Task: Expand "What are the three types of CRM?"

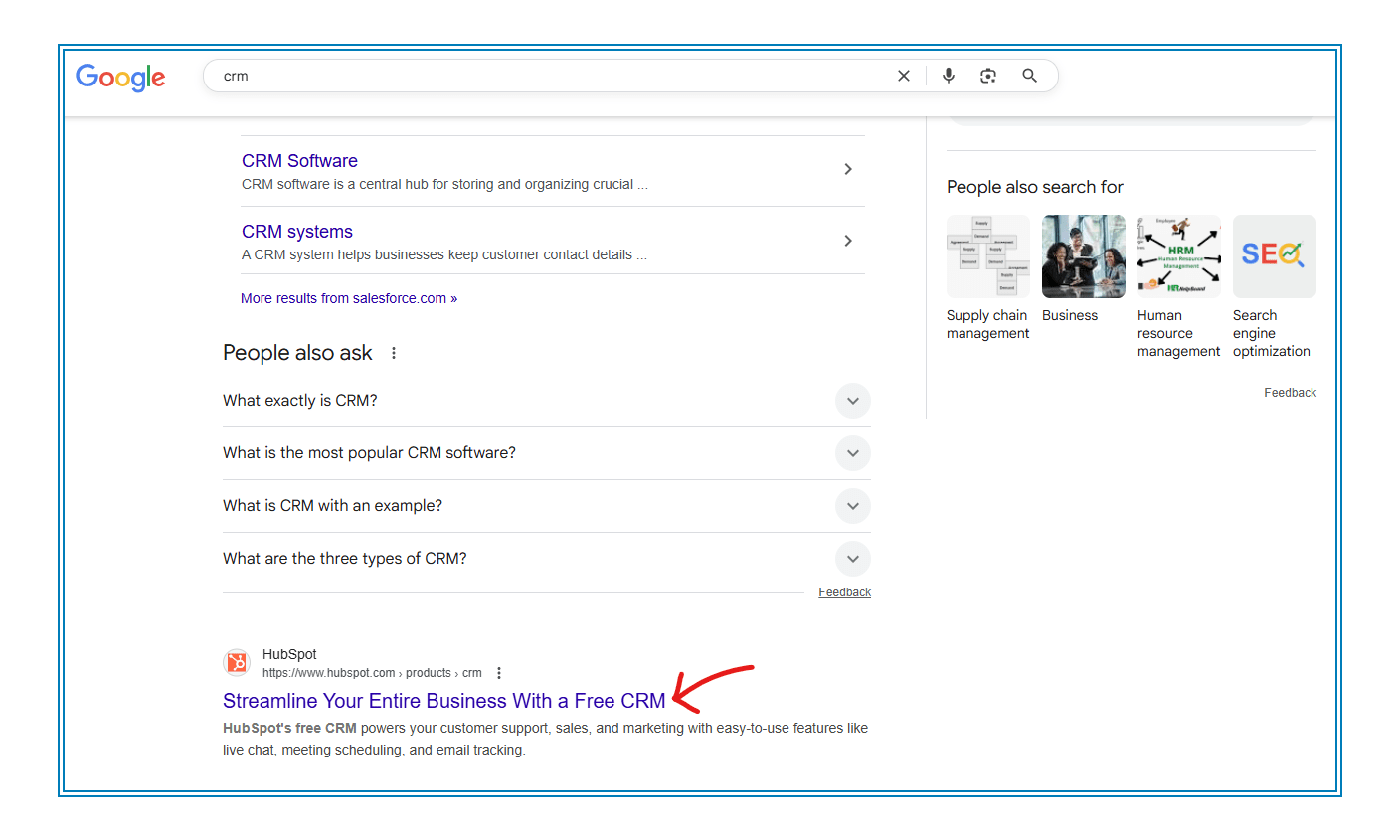Action: [547, 559]
